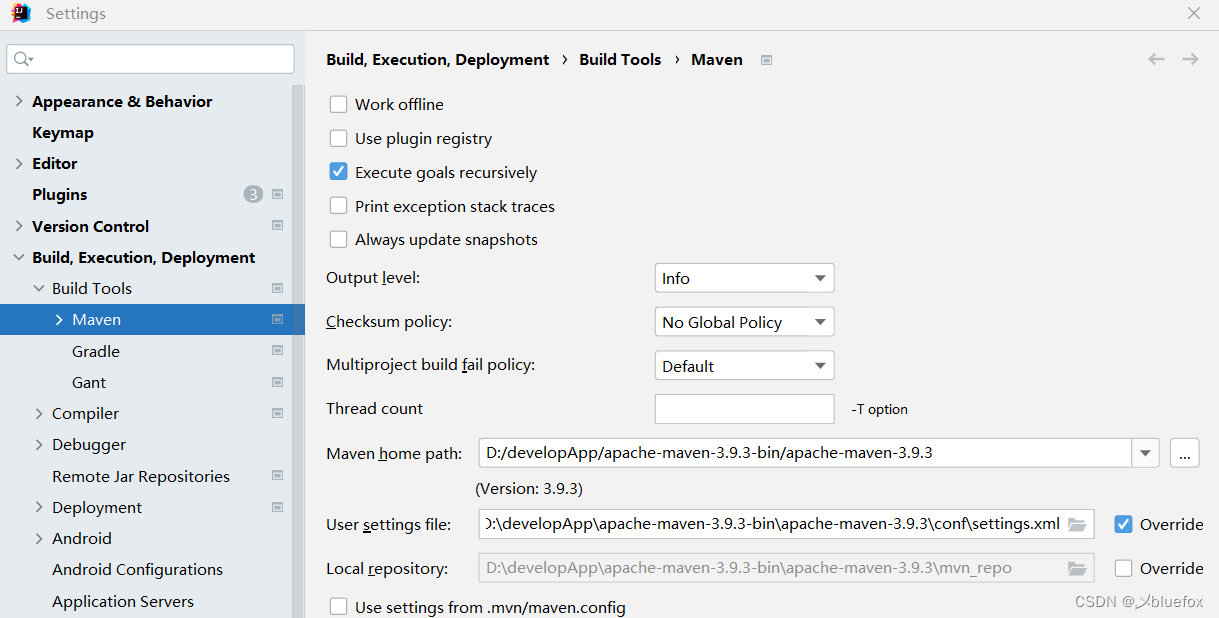Viewport: 1219px width, 618px height.
Task: Click the Maven breadcrumb label
Action: coord(717,59)
